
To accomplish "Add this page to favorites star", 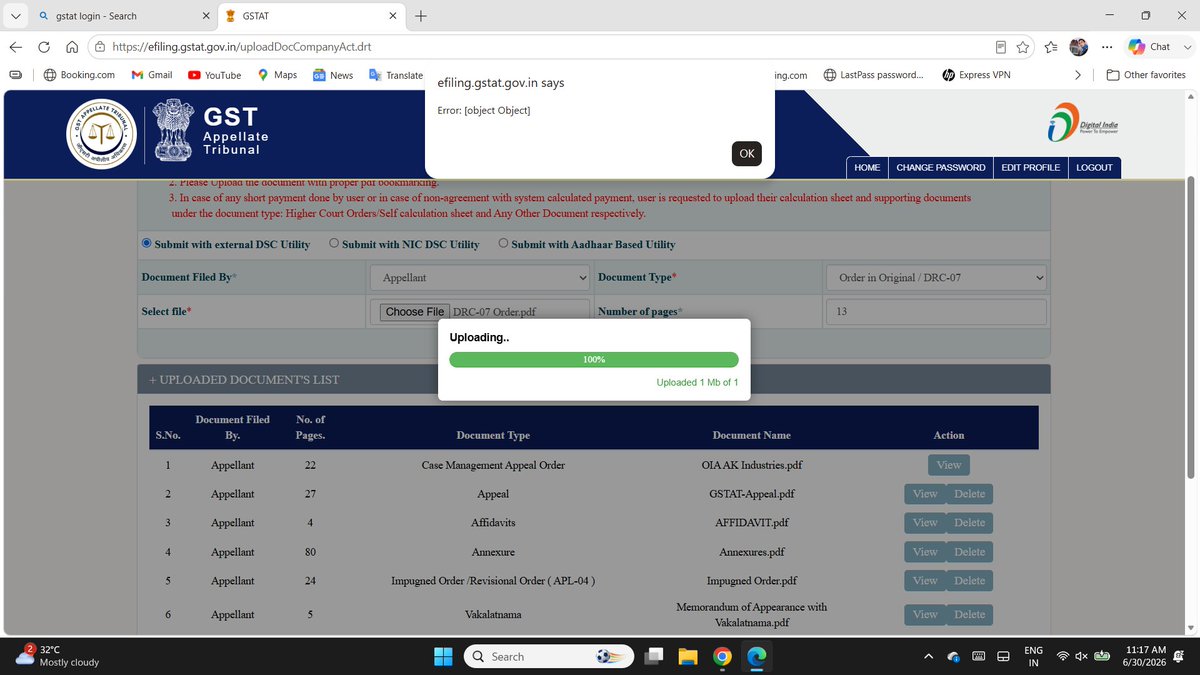I will tap(1023, 46).
